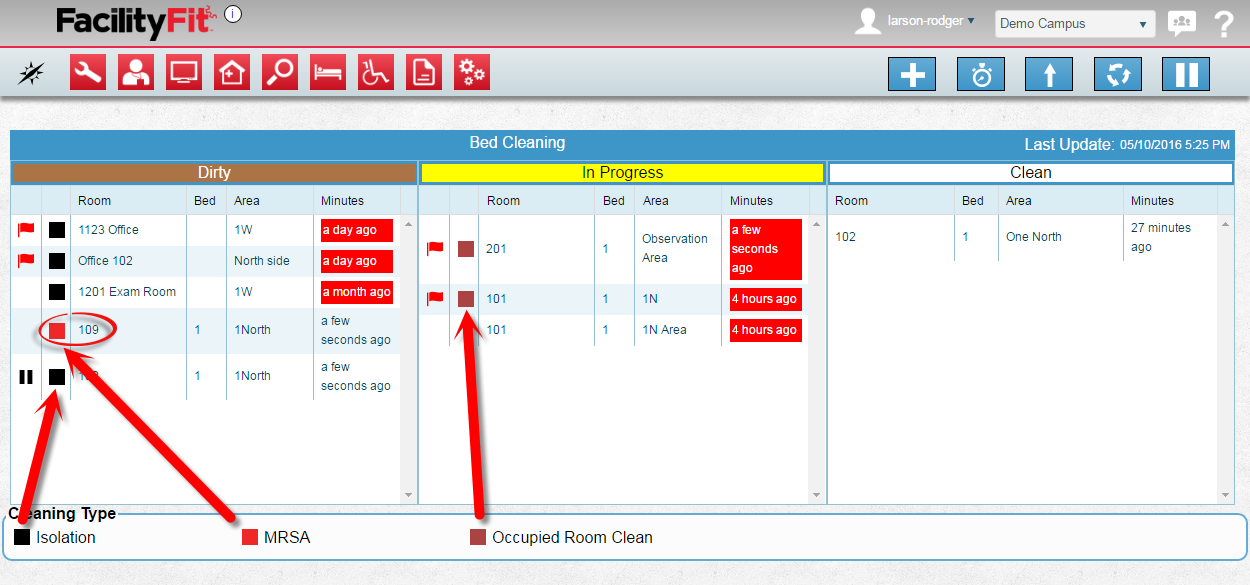Click the blue pause button
This screenshot has width=1250, height=585.
pyautogui.click(x=1185, y=75)
